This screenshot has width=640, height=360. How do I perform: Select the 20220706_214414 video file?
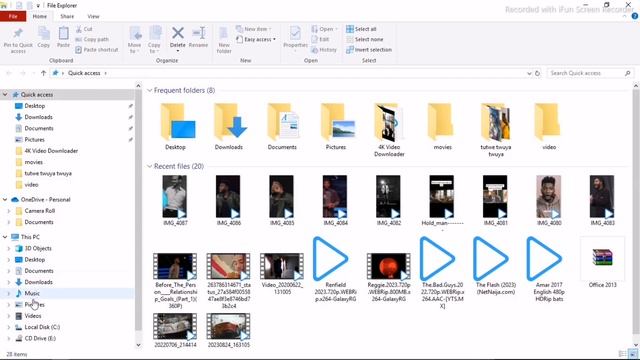(x=175, y=331)
